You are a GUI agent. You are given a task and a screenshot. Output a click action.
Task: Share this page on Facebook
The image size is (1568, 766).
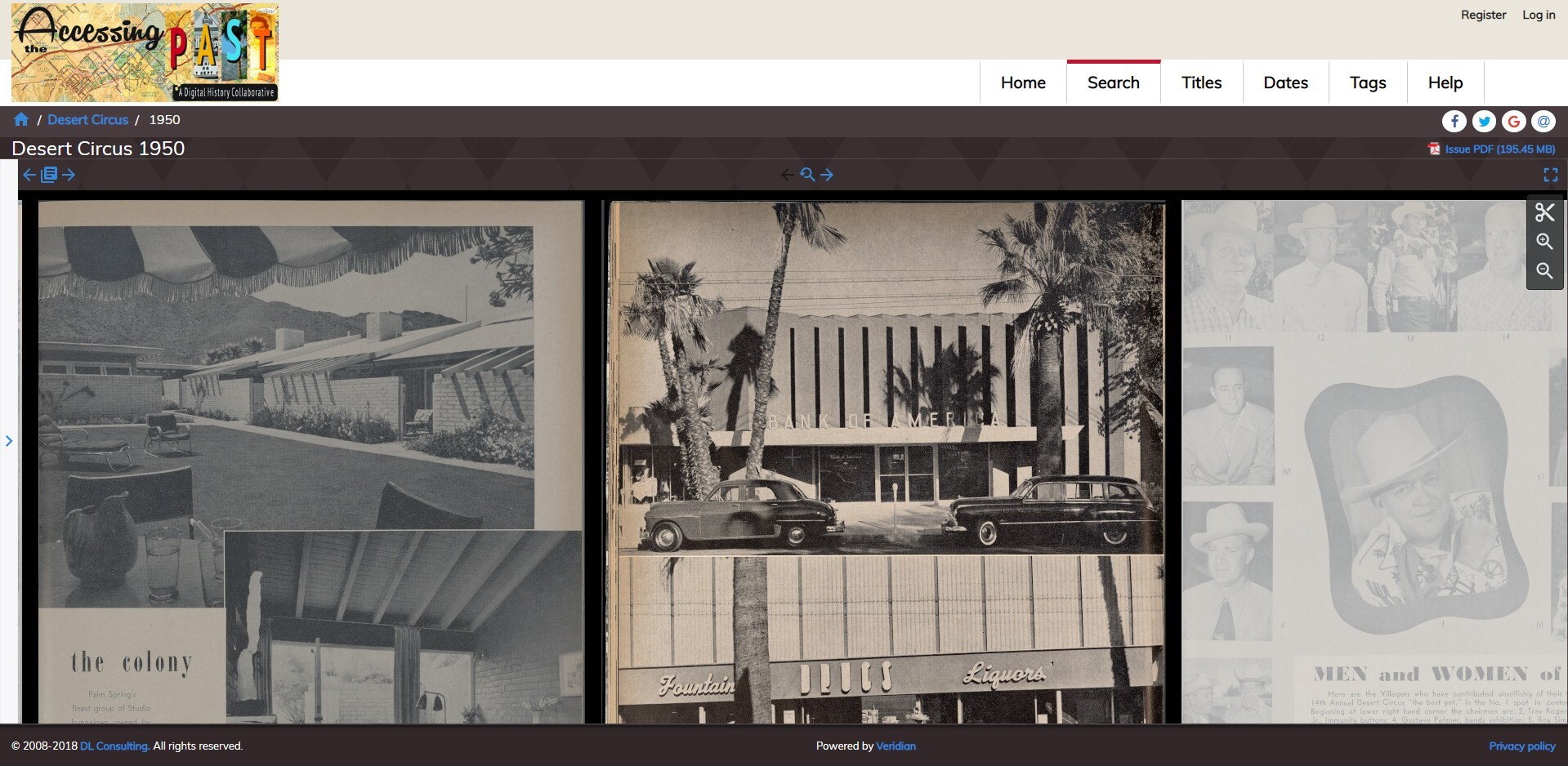tap(1454, 121)
